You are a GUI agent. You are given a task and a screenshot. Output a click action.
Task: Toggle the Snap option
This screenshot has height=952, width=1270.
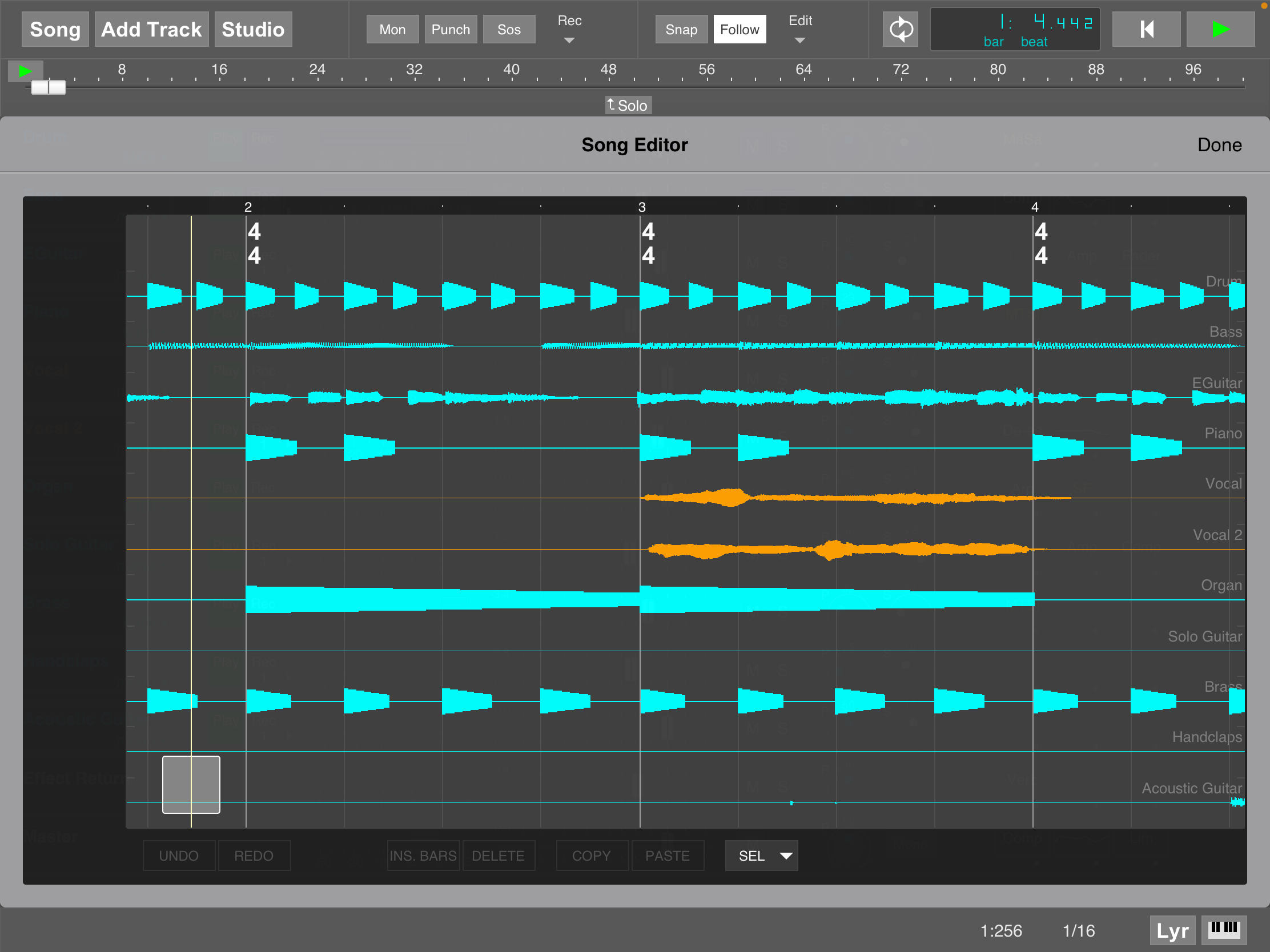click(681, 29)
